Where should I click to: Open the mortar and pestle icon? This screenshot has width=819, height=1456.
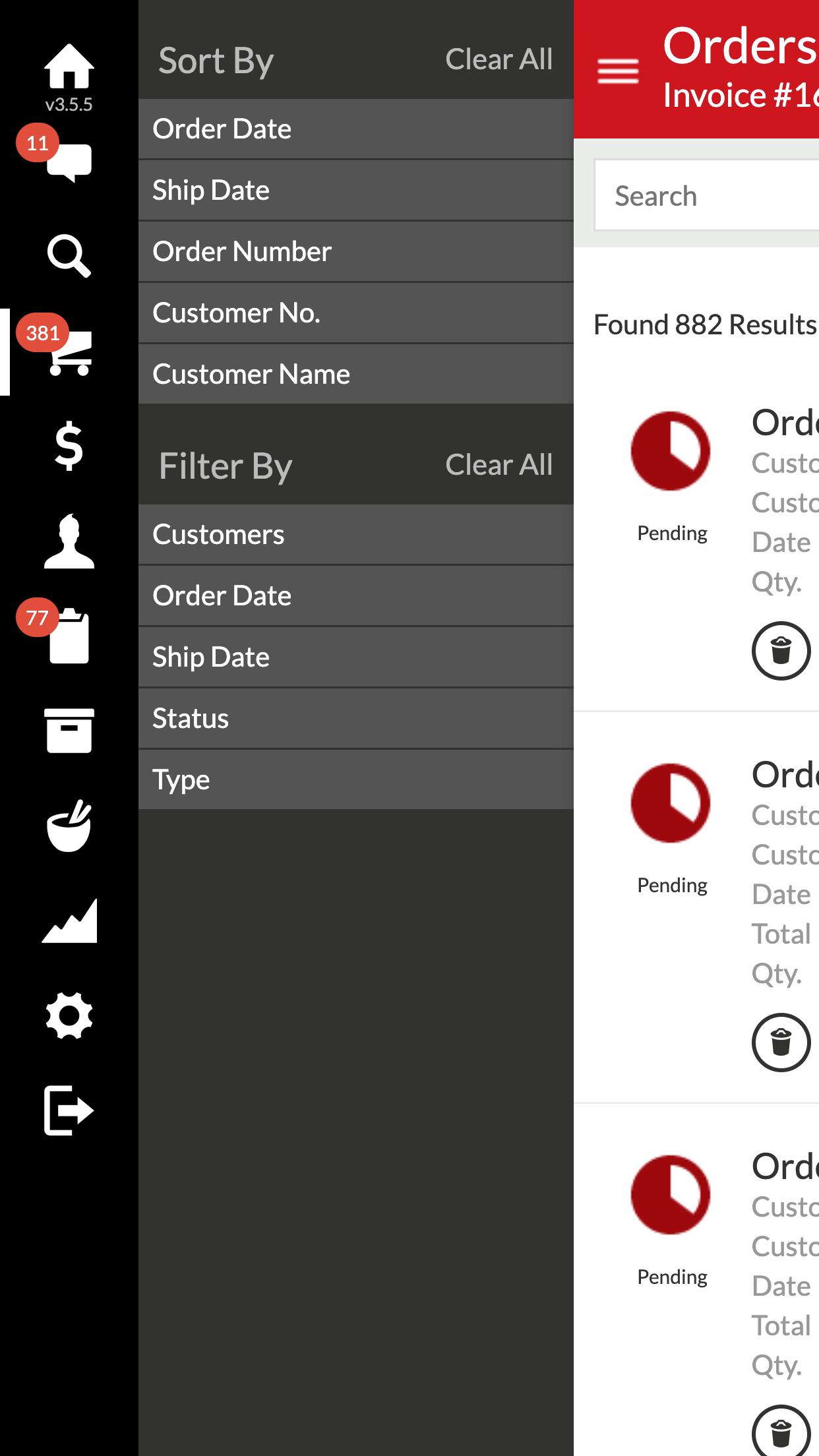click(69, 826)
